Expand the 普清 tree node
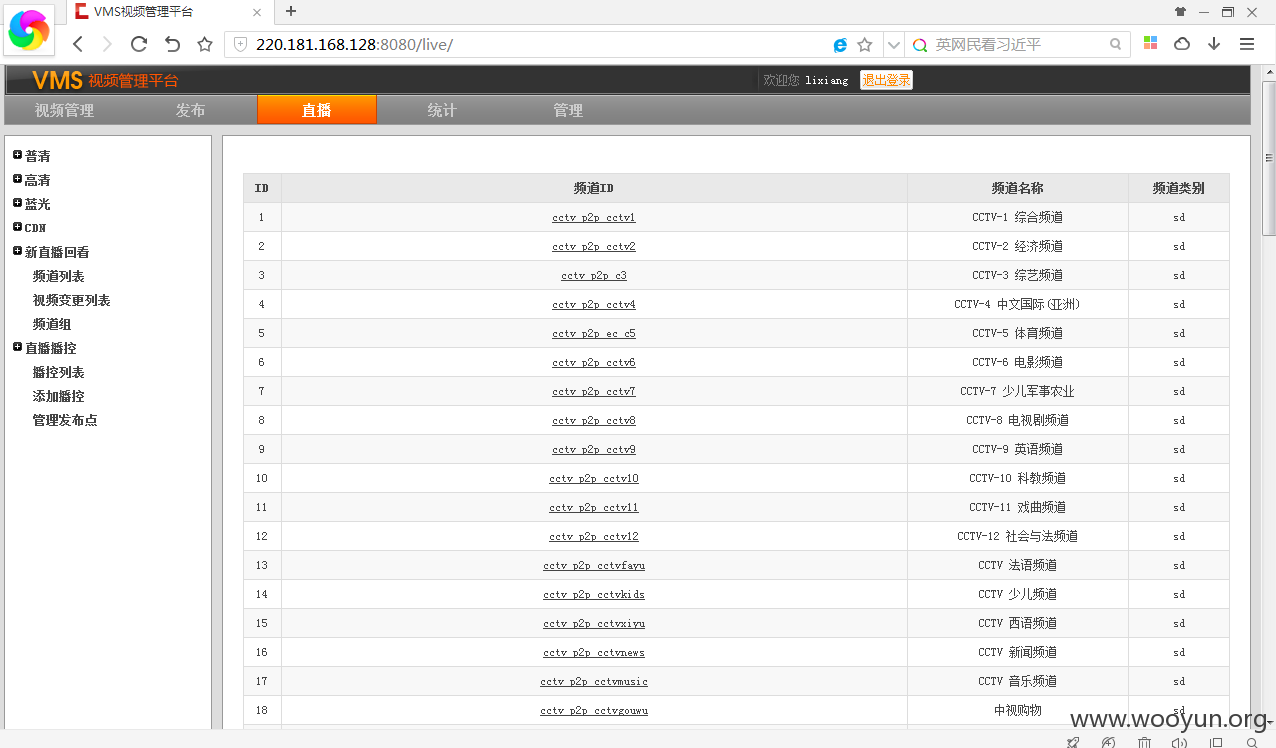Image resolution: width=1276 pixels, height=748 pixels. pyautogui.click(x=17, y=155)
